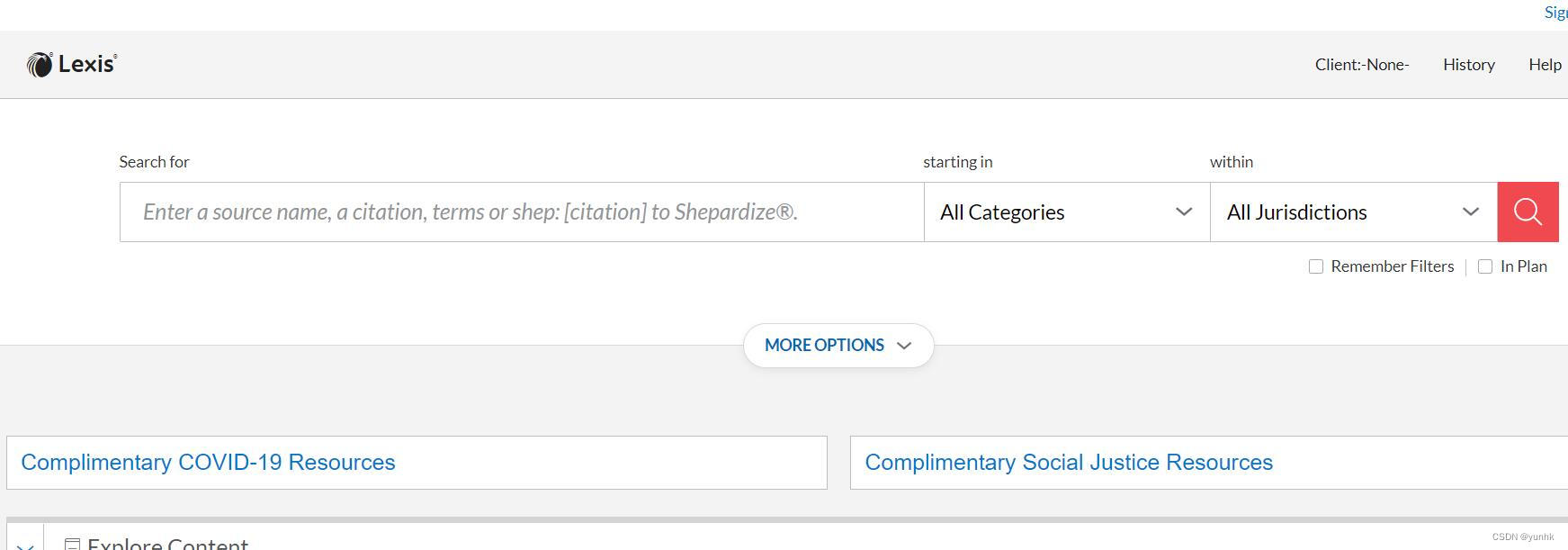Open the History menu
This screenshot has height=550, width=1568.
click(1468, 65)
